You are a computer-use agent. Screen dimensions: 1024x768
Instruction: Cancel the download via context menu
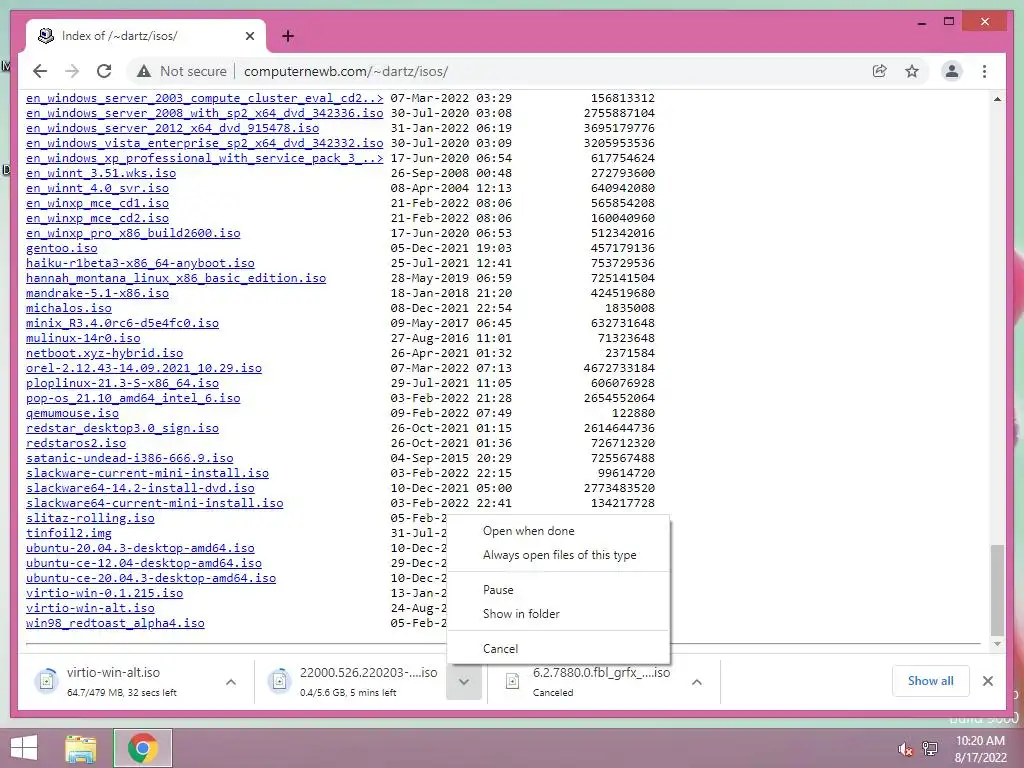click(558, 648)
